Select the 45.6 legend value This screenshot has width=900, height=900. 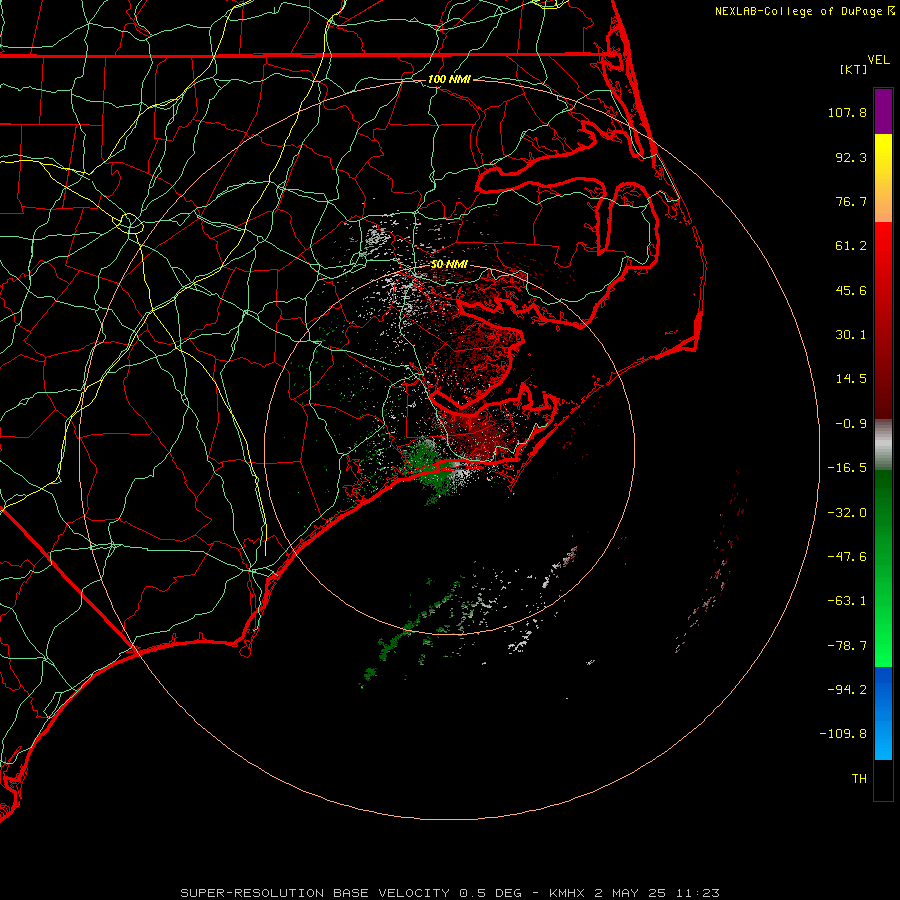coord(851,290)
